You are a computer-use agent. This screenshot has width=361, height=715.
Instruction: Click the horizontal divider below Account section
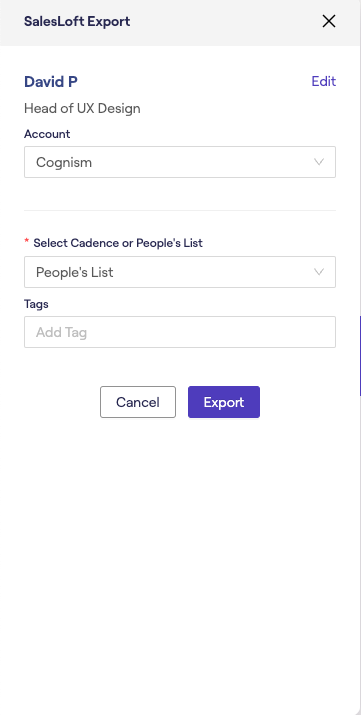tap(180, 210)
